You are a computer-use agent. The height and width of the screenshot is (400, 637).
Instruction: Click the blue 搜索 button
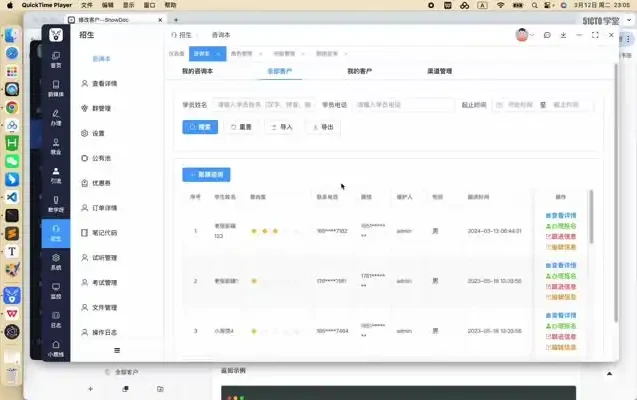tap(199, 127)
